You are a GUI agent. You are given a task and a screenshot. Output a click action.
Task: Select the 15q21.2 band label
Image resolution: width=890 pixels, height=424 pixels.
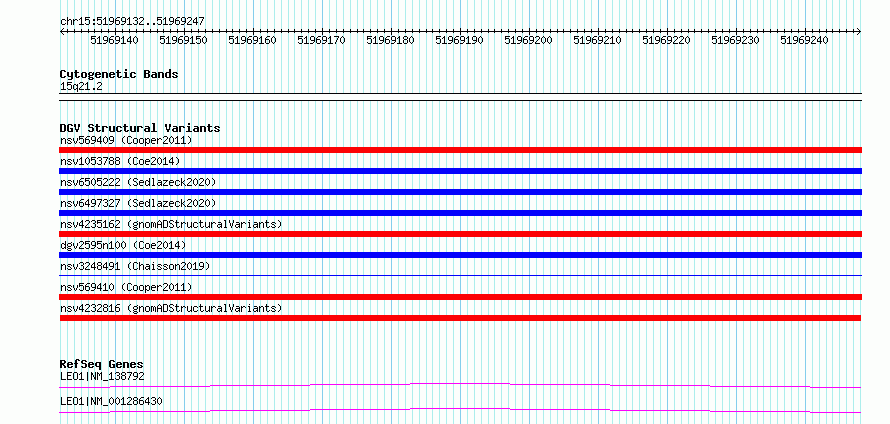(x=81, y=87)
